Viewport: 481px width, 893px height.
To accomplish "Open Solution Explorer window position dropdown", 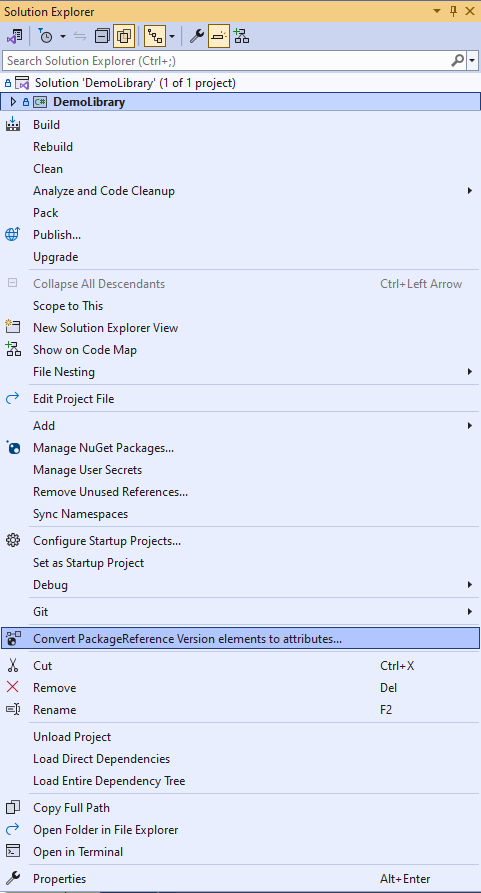I will click(437, 11).
